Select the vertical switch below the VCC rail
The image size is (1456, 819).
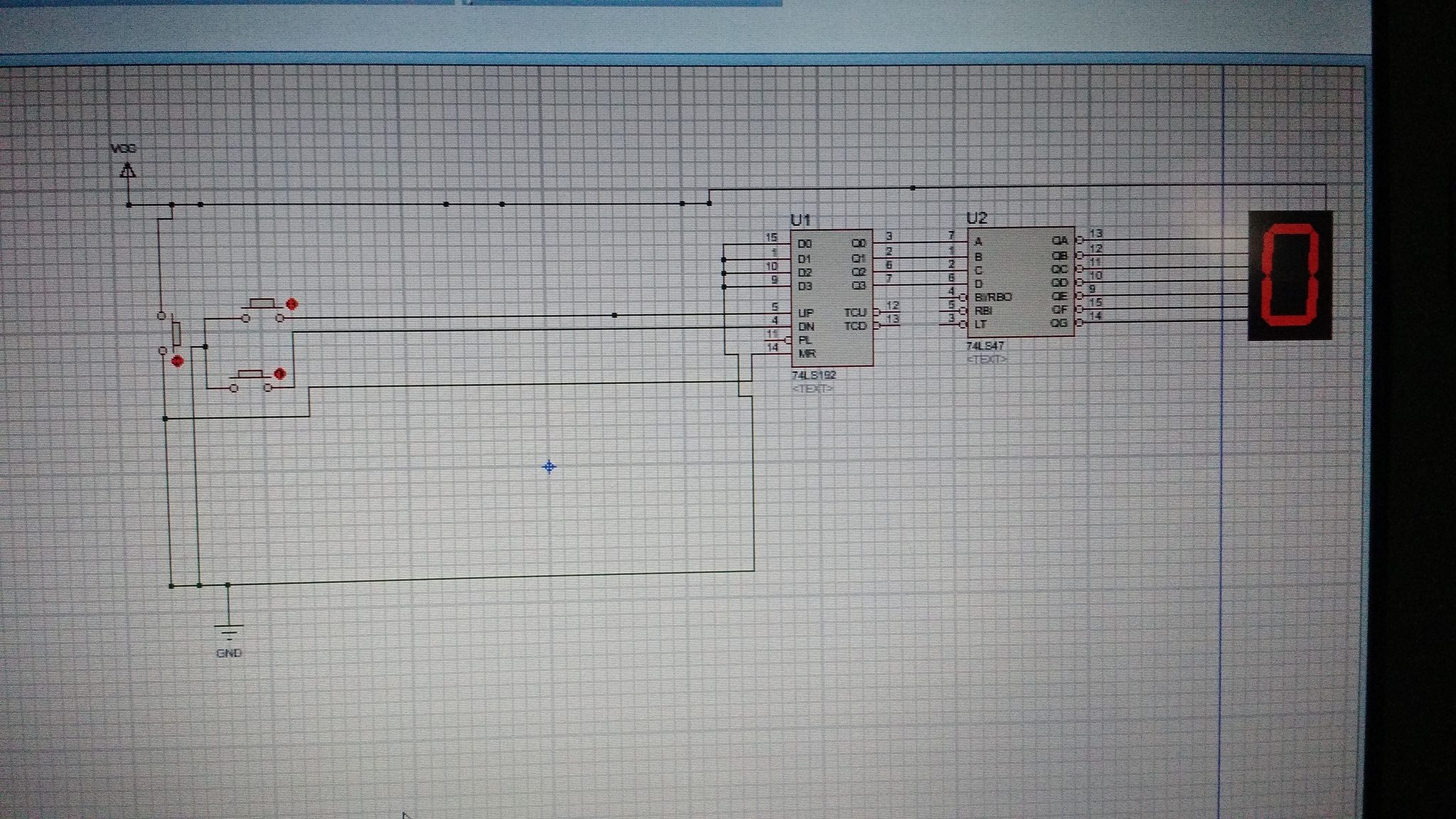pos(171,334)
